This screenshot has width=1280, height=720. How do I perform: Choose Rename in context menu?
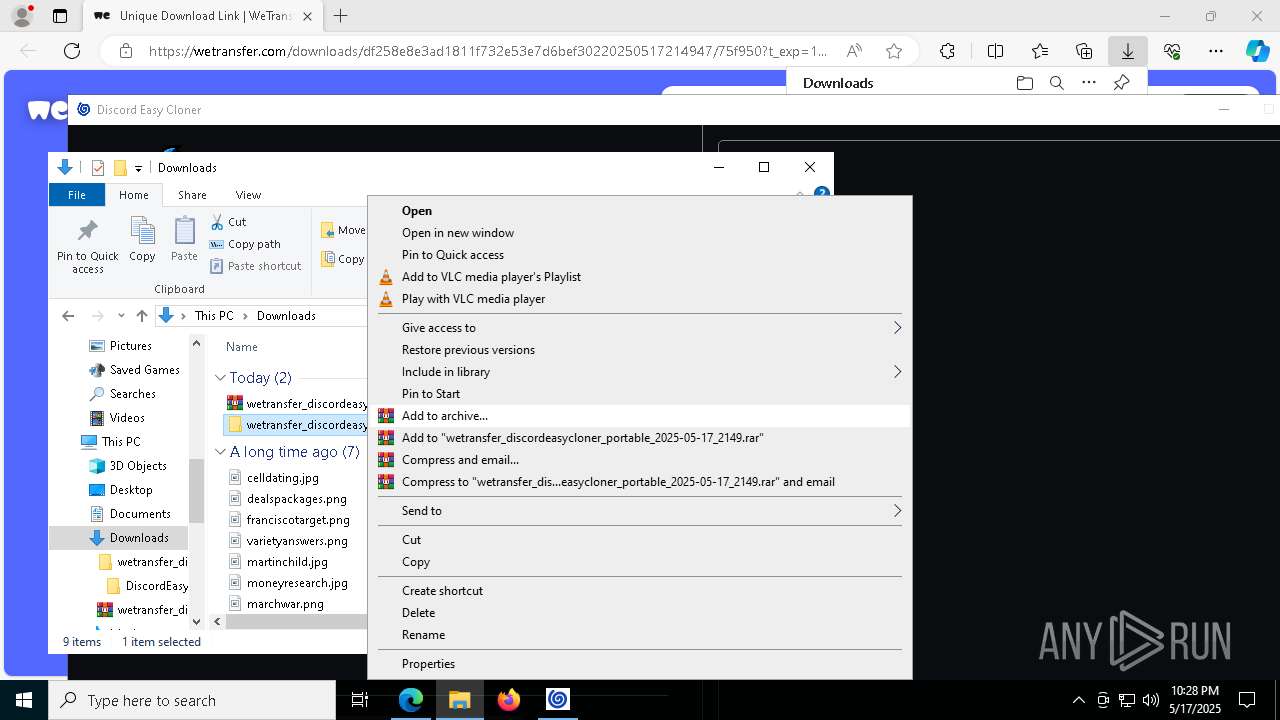coord(641,635)
